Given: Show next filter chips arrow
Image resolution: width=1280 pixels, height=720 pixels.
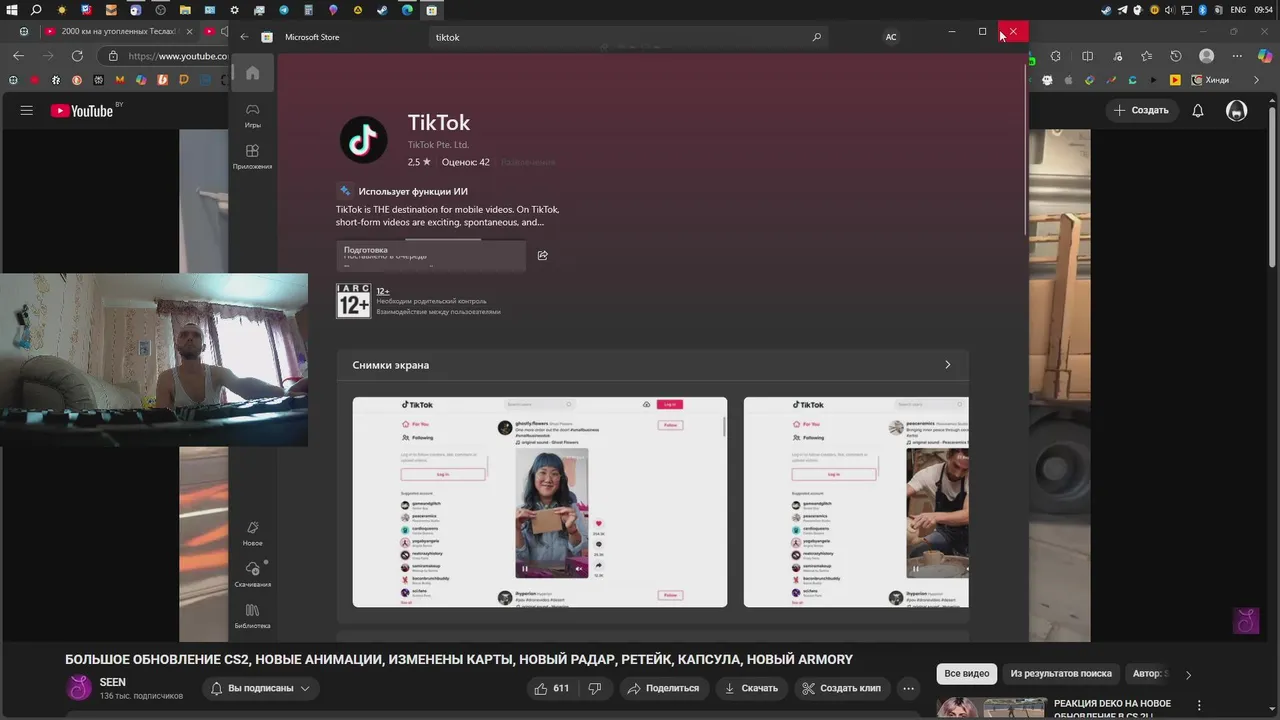Looking at the screenshot, I should (1188, 674).
